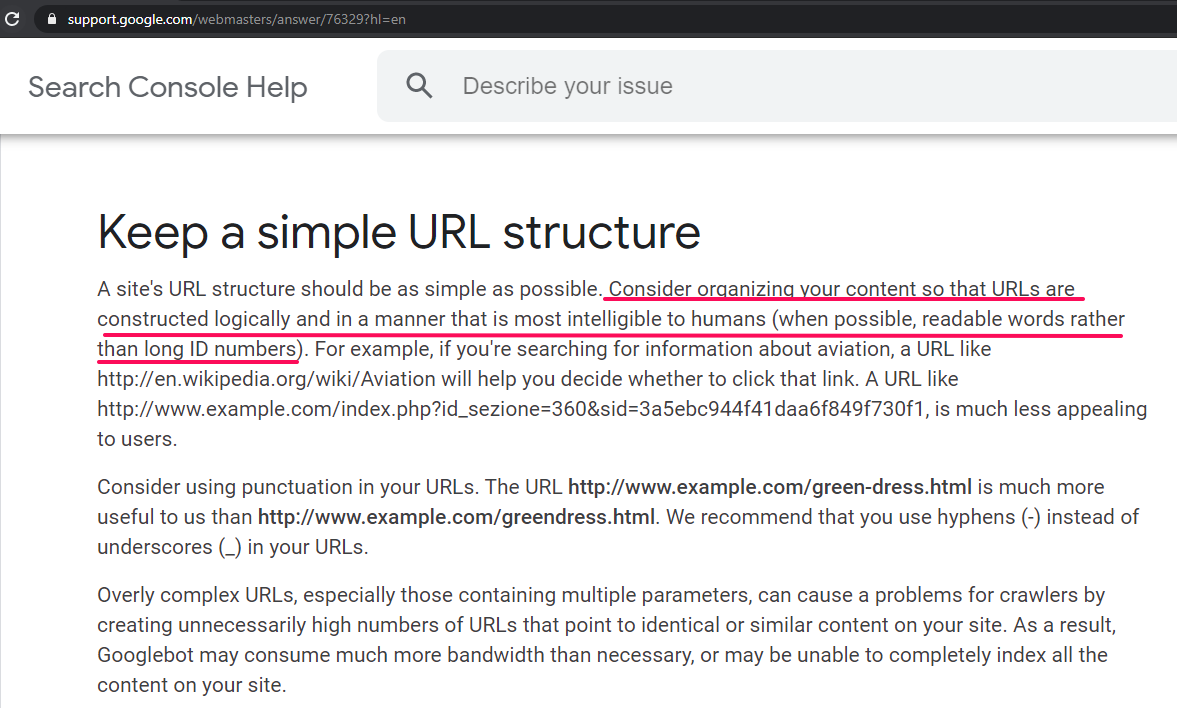Click the bold 'http://www.example.com/green-dress.html' text
The height and width of the screenshot is (708, 1177).
tap(769, 487)
